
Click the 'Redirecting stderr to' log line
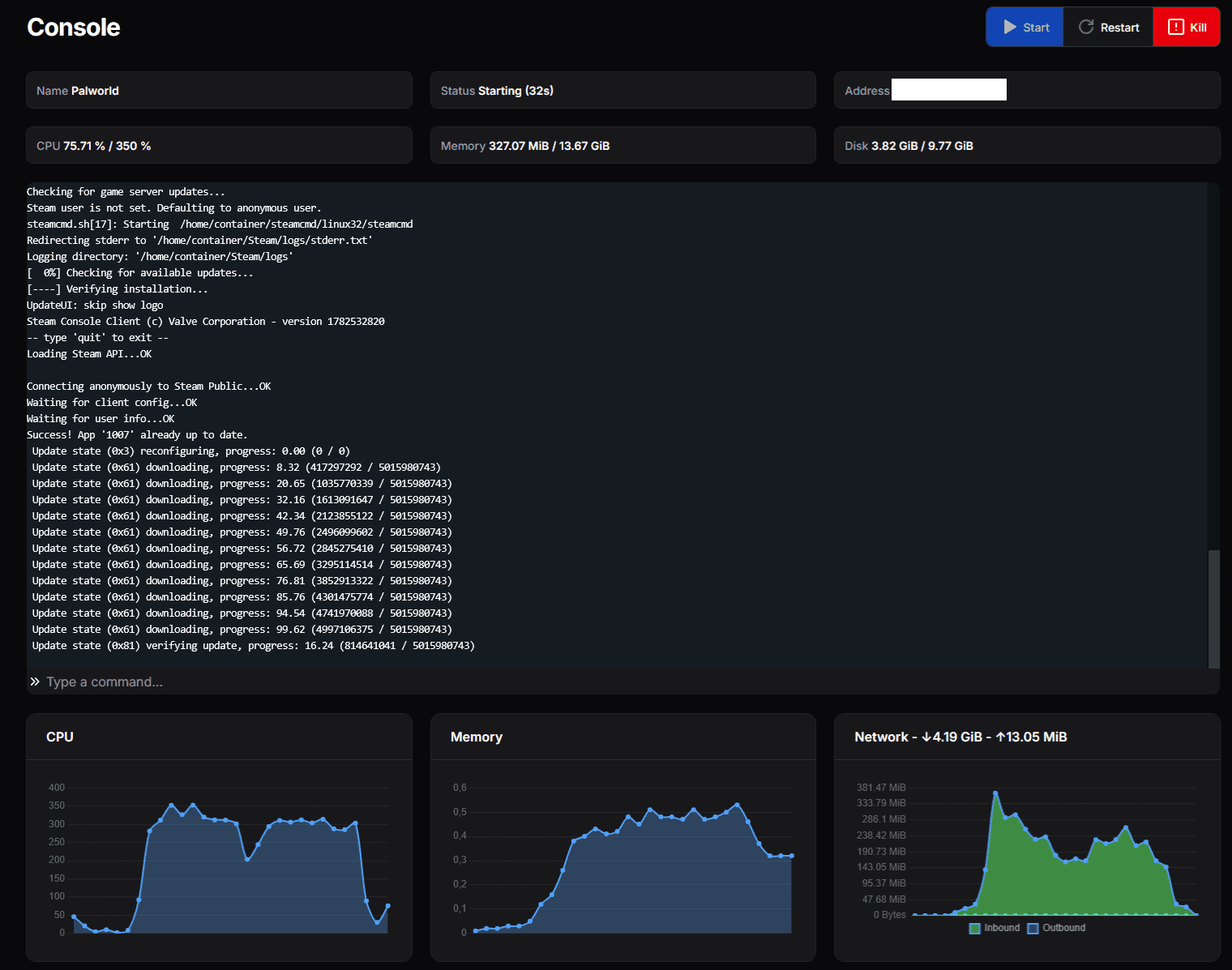[x=199, y=241]
